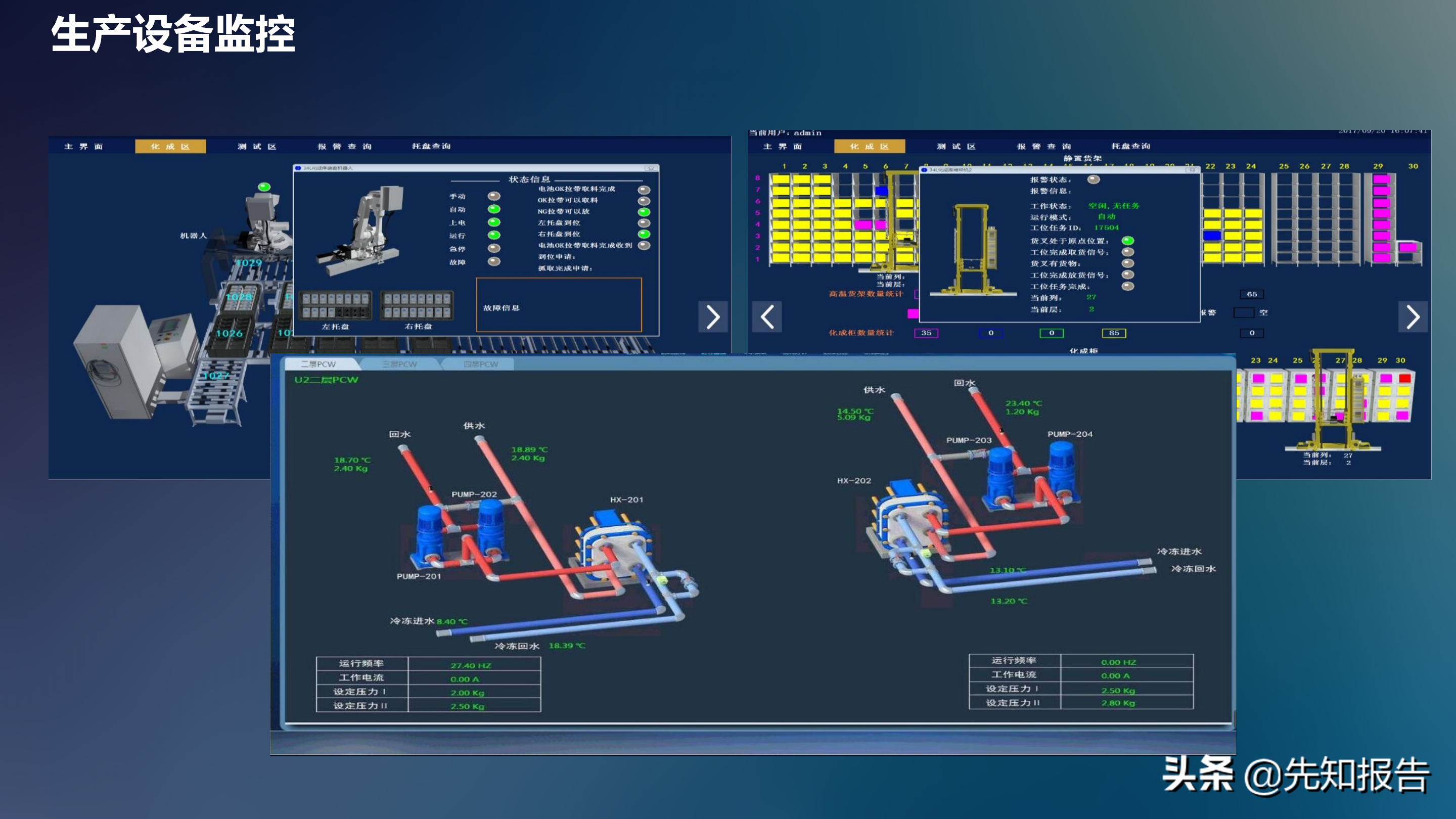Click the 故障 indicator lamp
This screenshot has width=1456, height=819.
coord(494,261)
